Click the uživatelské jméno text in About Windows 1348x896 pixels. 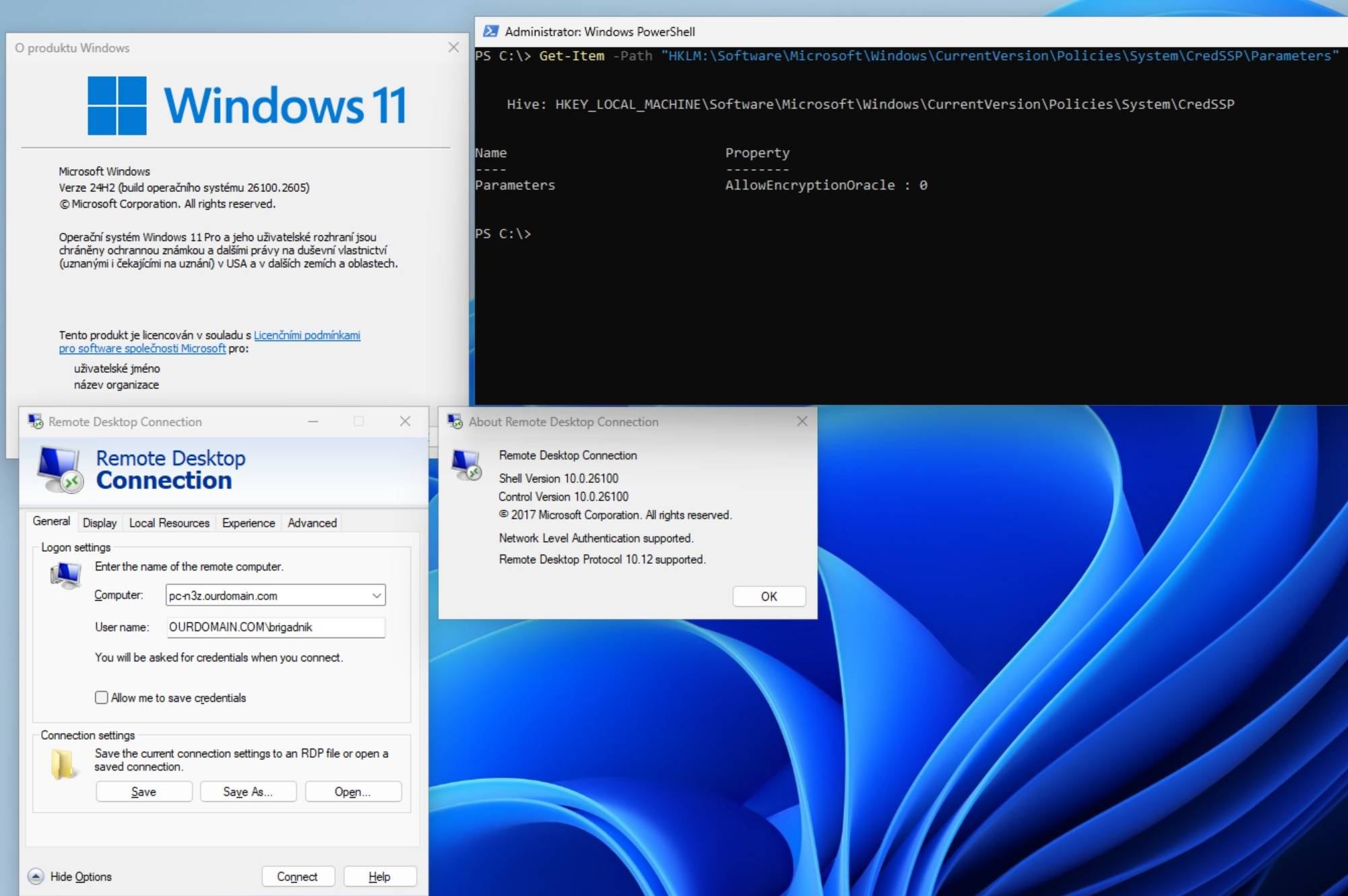click(117, 369)
